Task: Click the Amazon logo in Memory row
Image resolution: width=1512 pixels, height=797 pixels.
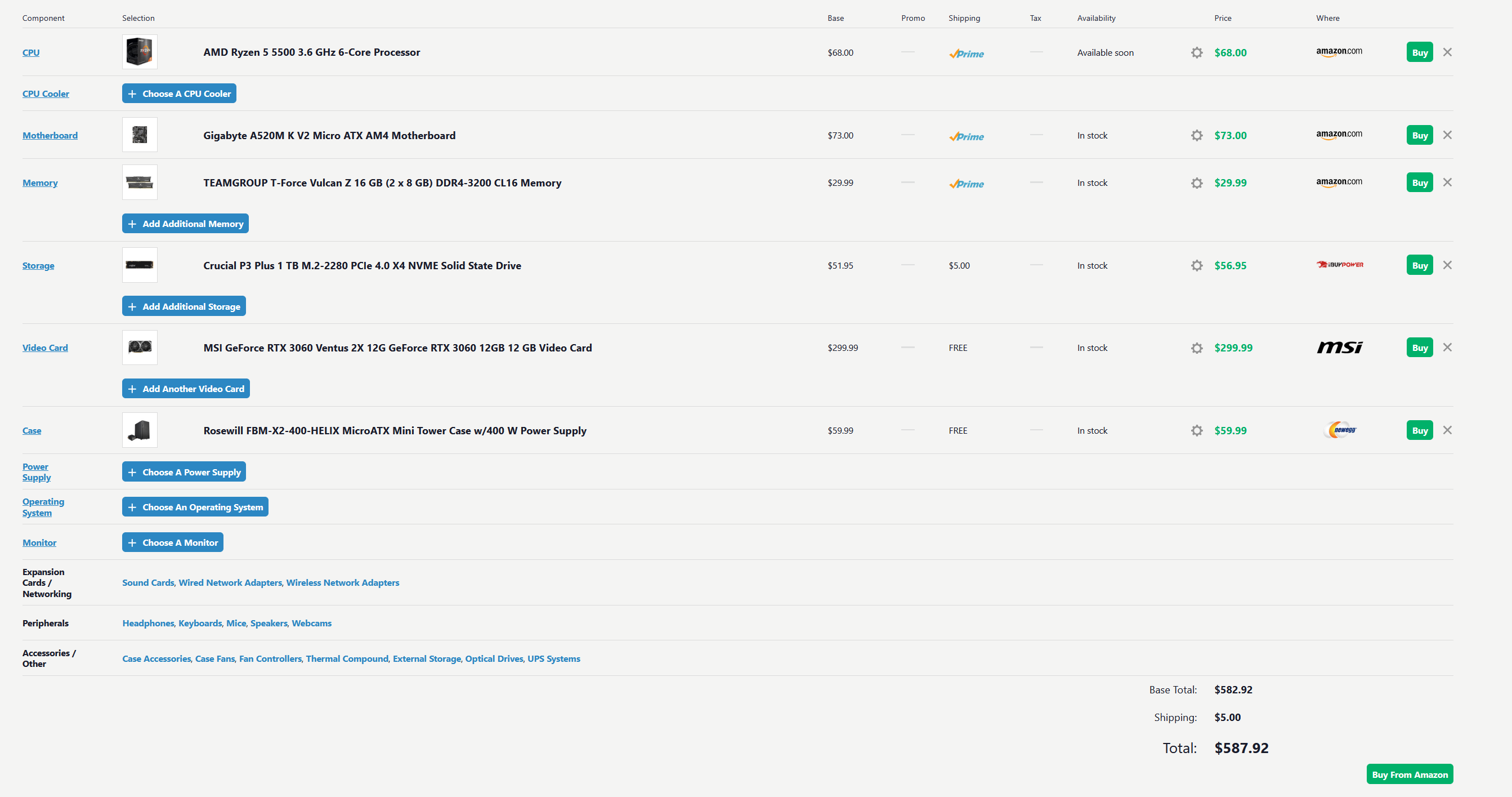Action: (x=1339, y=182)
